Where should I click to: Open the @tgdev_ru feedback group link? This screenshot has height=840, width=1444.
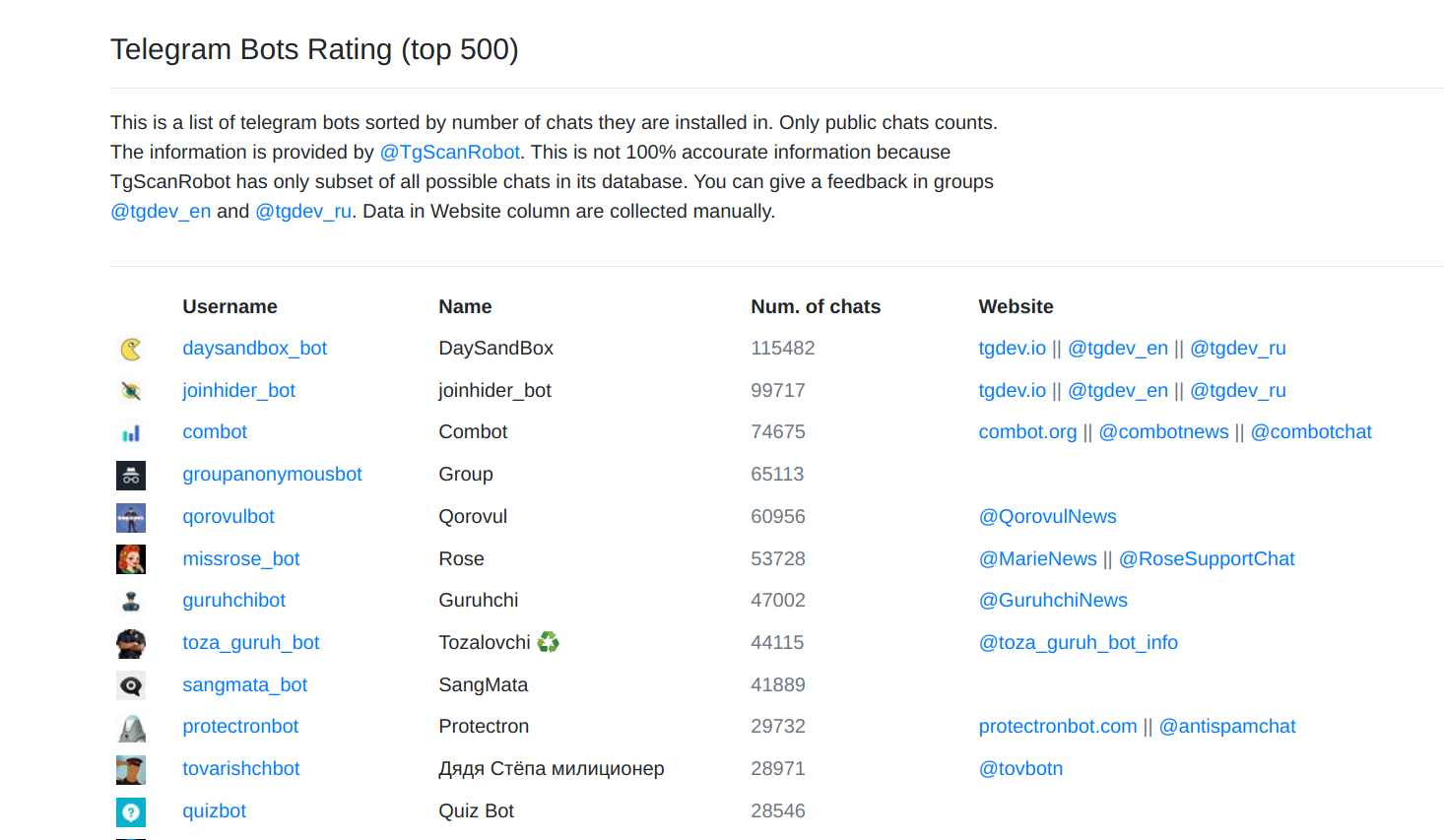pos(302,211)
